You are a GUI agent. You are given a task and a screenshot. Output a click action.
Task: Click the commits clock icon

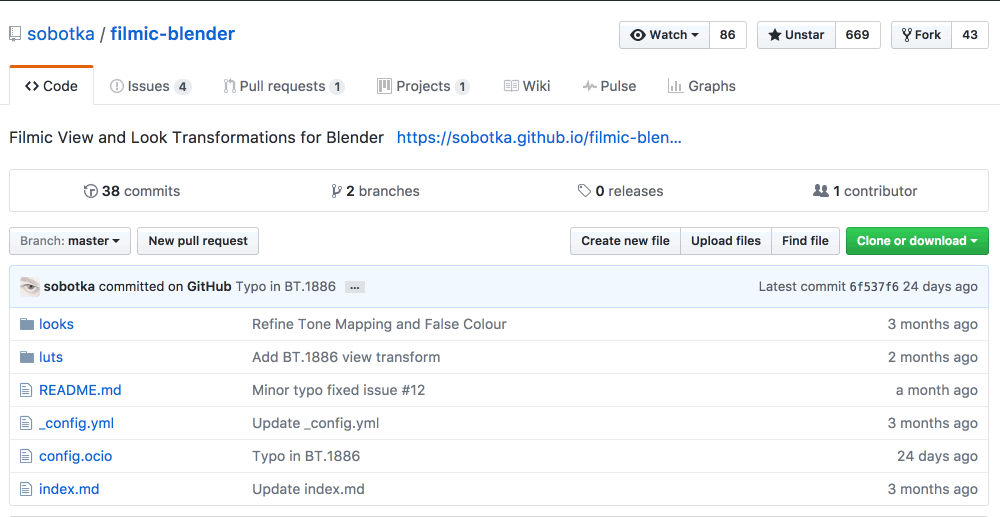(x=91, y=191)
